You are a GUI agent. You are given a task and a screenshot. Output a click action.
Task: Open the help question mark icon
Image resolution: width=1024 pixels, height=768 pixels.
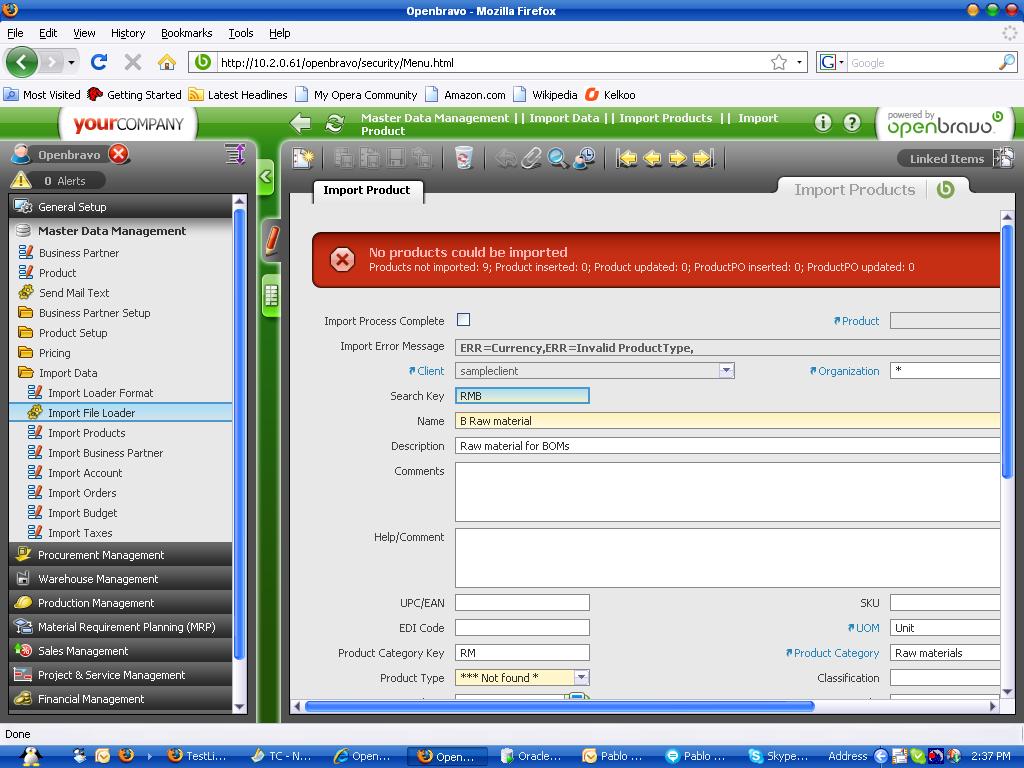tap(852, 123)
